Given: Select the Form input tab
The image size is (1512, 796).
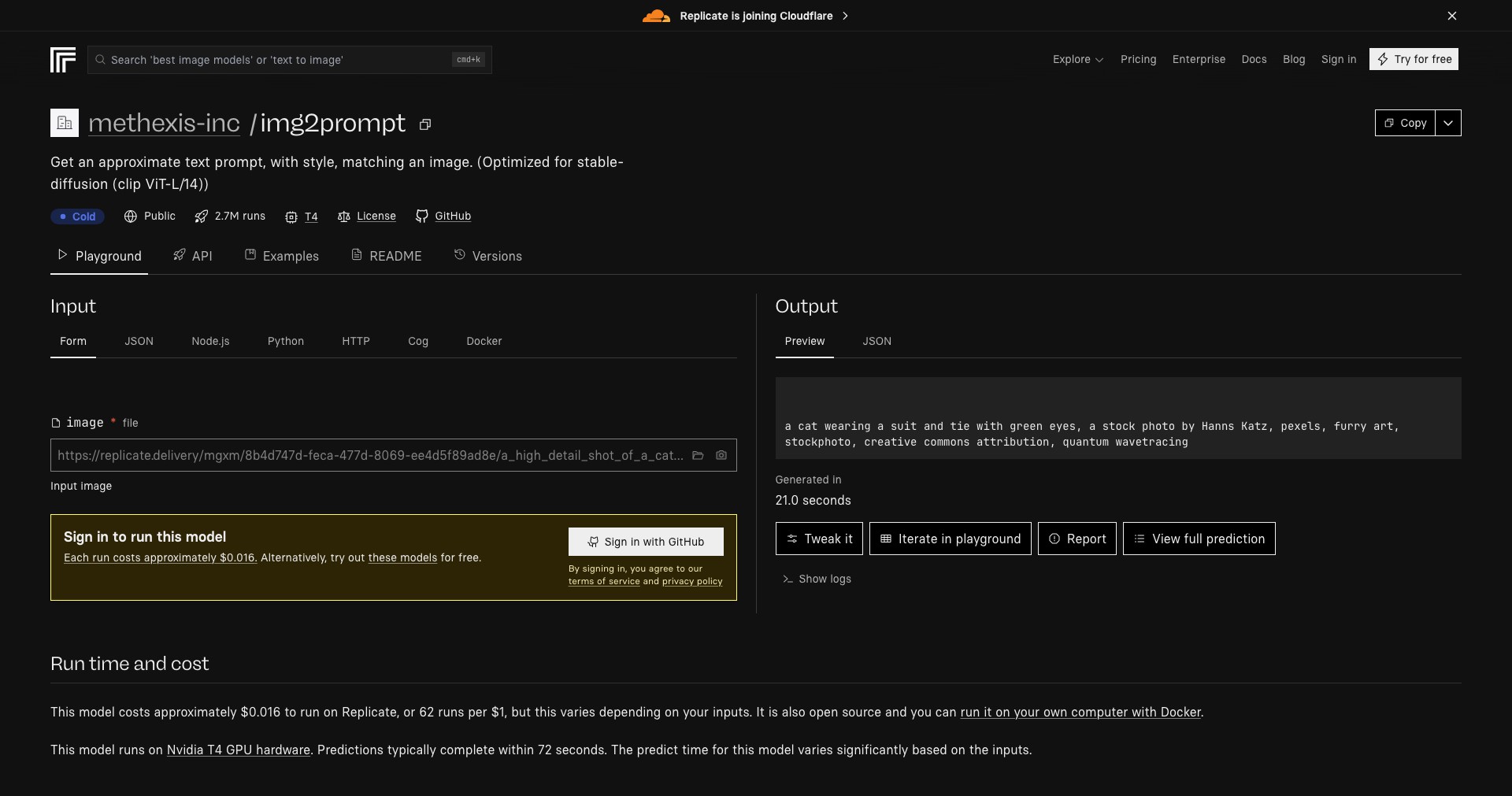Looking at the screenshot, I should pyautogui.click(x=73, y=341).
